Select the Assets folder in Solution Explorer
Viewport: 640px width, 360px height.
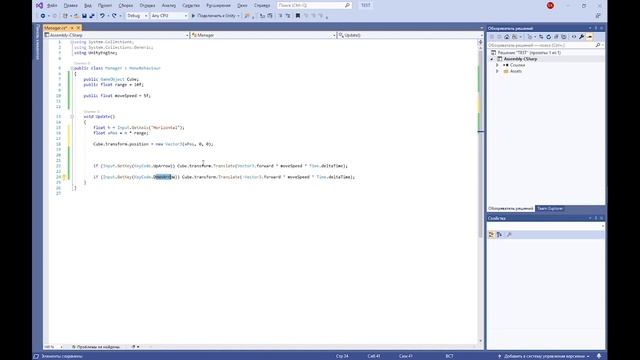click(516, 71)
